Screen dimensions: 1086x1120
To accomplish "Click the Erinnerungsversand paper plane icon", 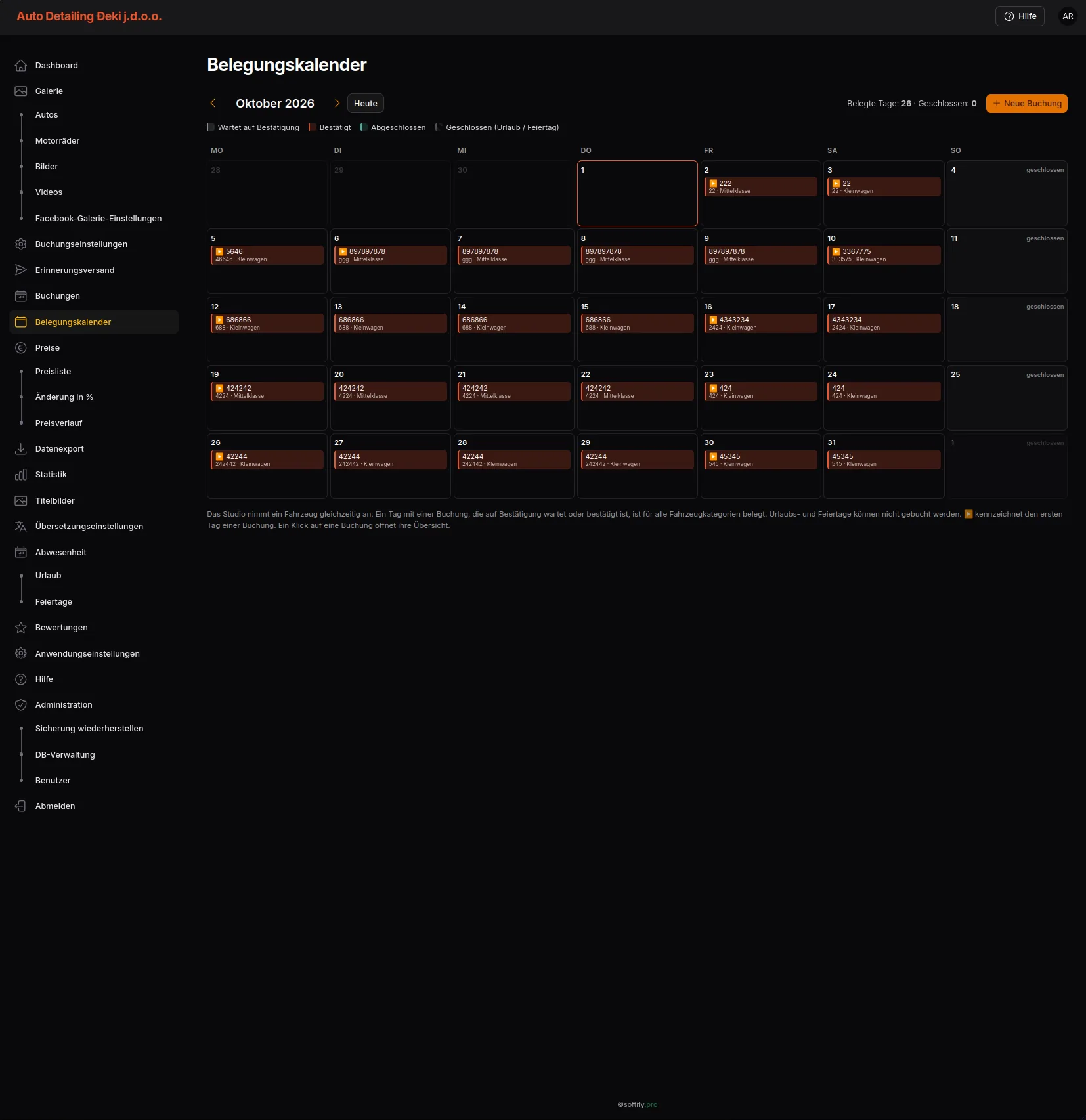I will pyautogui.click(x=21, y=270).
